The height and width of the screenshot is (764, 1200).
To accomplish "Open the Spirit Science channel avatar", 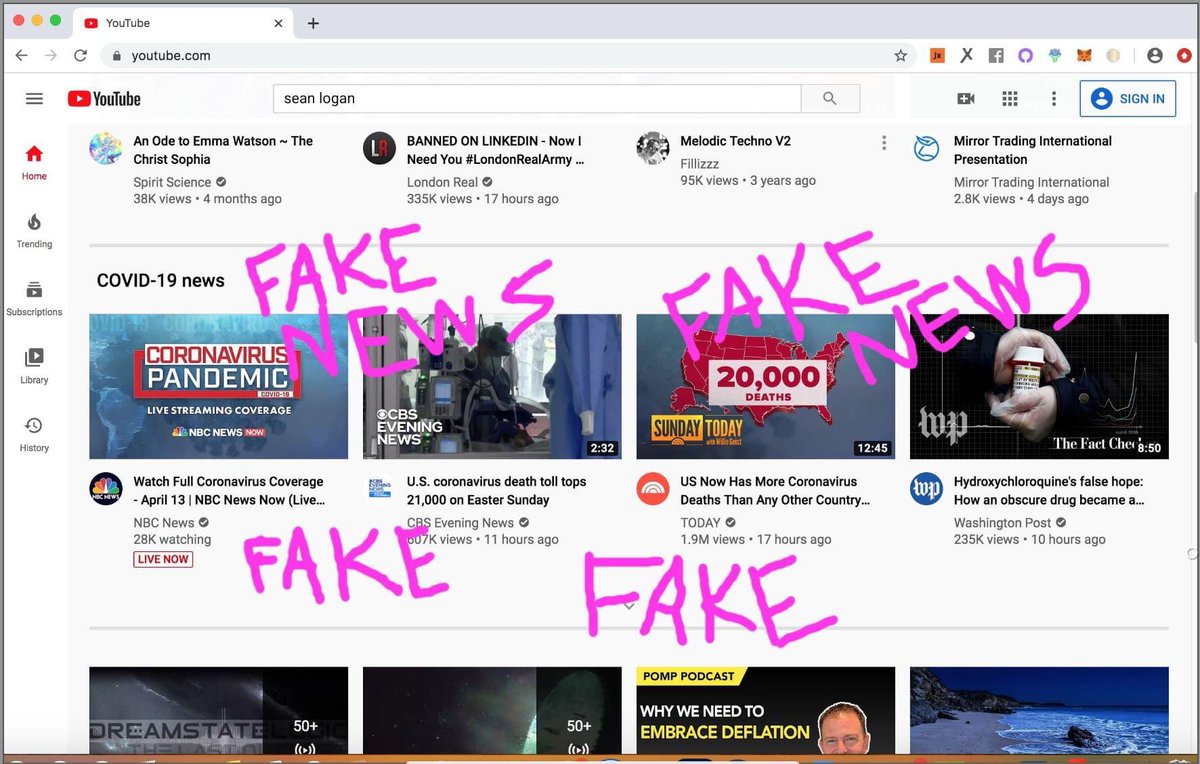I will (105, 148).
